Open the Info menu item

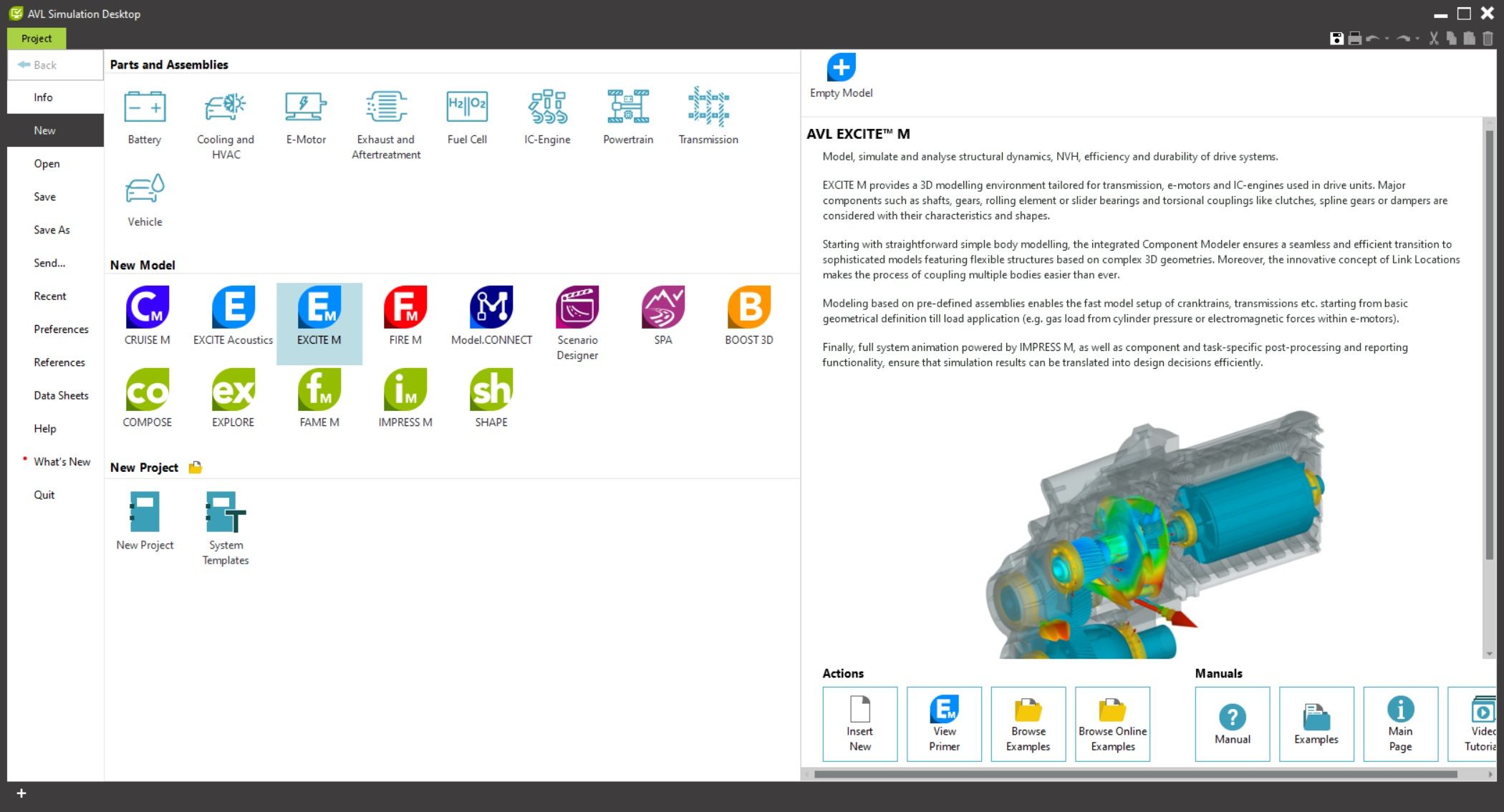55,97
